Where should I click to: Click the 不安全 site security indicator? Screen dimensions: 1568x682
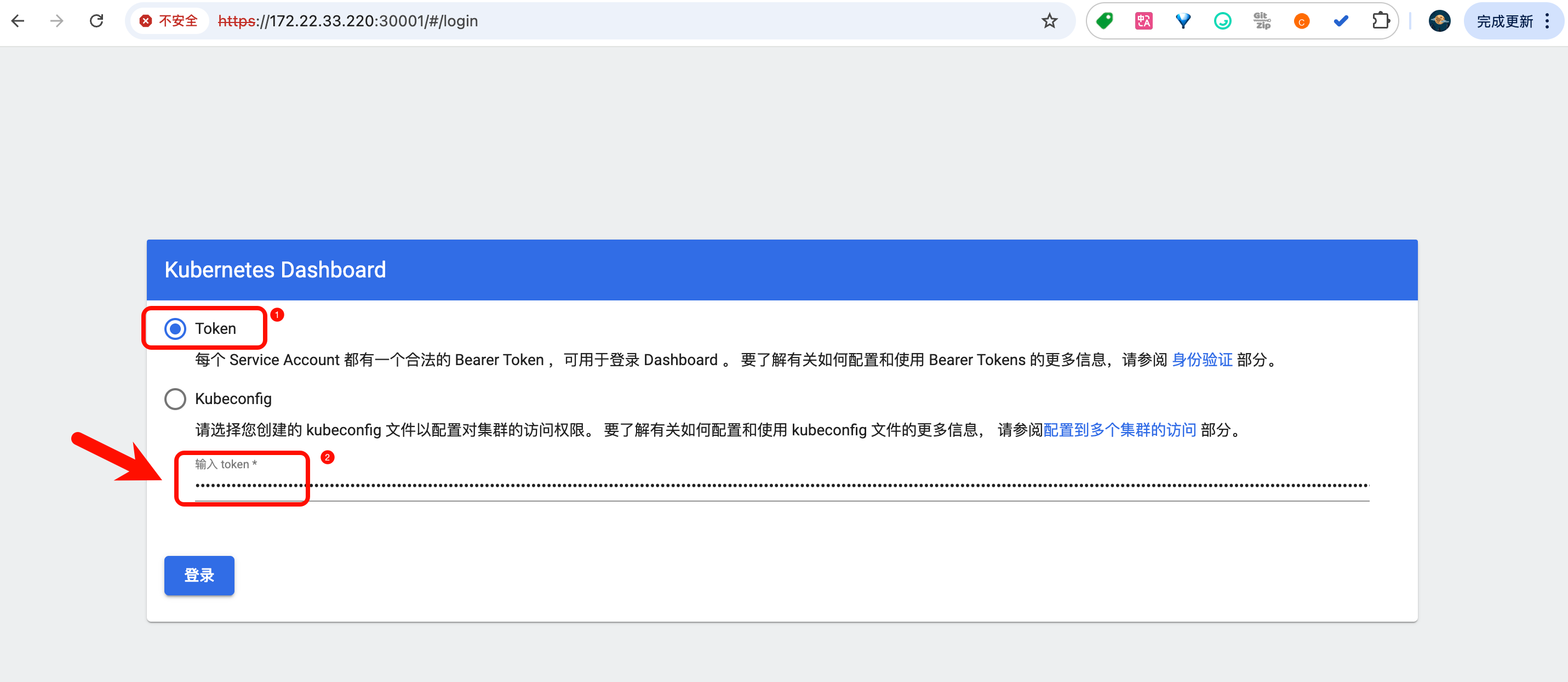pyautogui.click(x=169, y=21)
